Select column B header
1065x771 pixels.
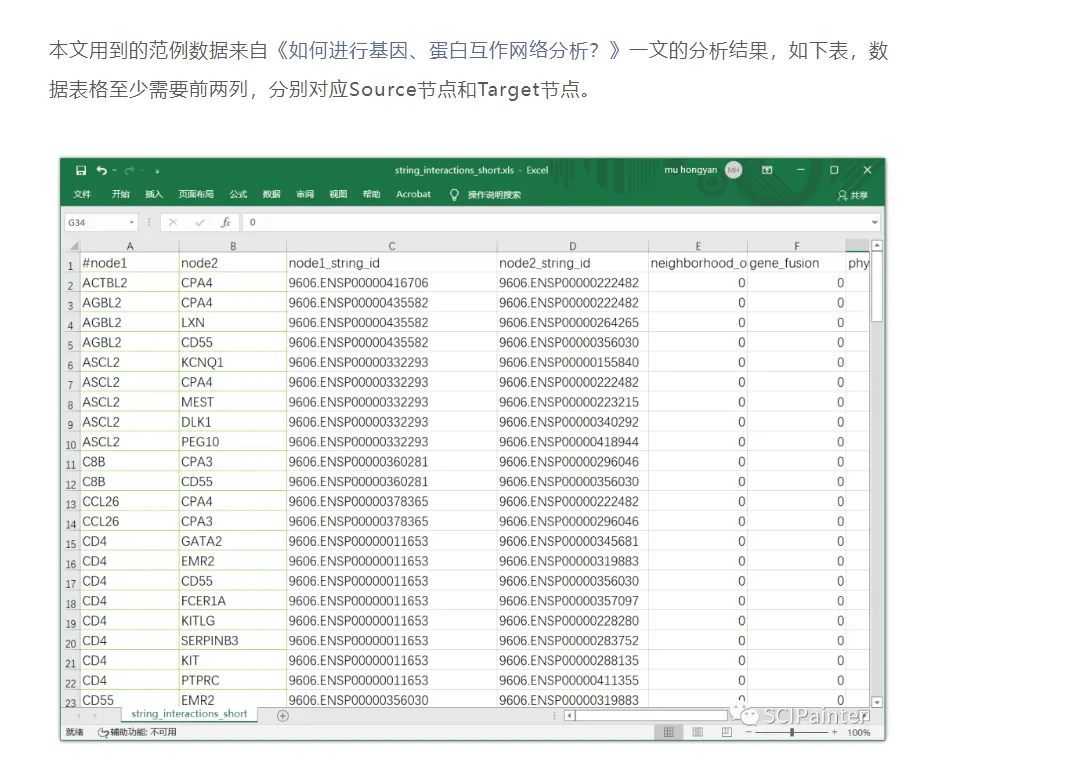coord(233,246)
